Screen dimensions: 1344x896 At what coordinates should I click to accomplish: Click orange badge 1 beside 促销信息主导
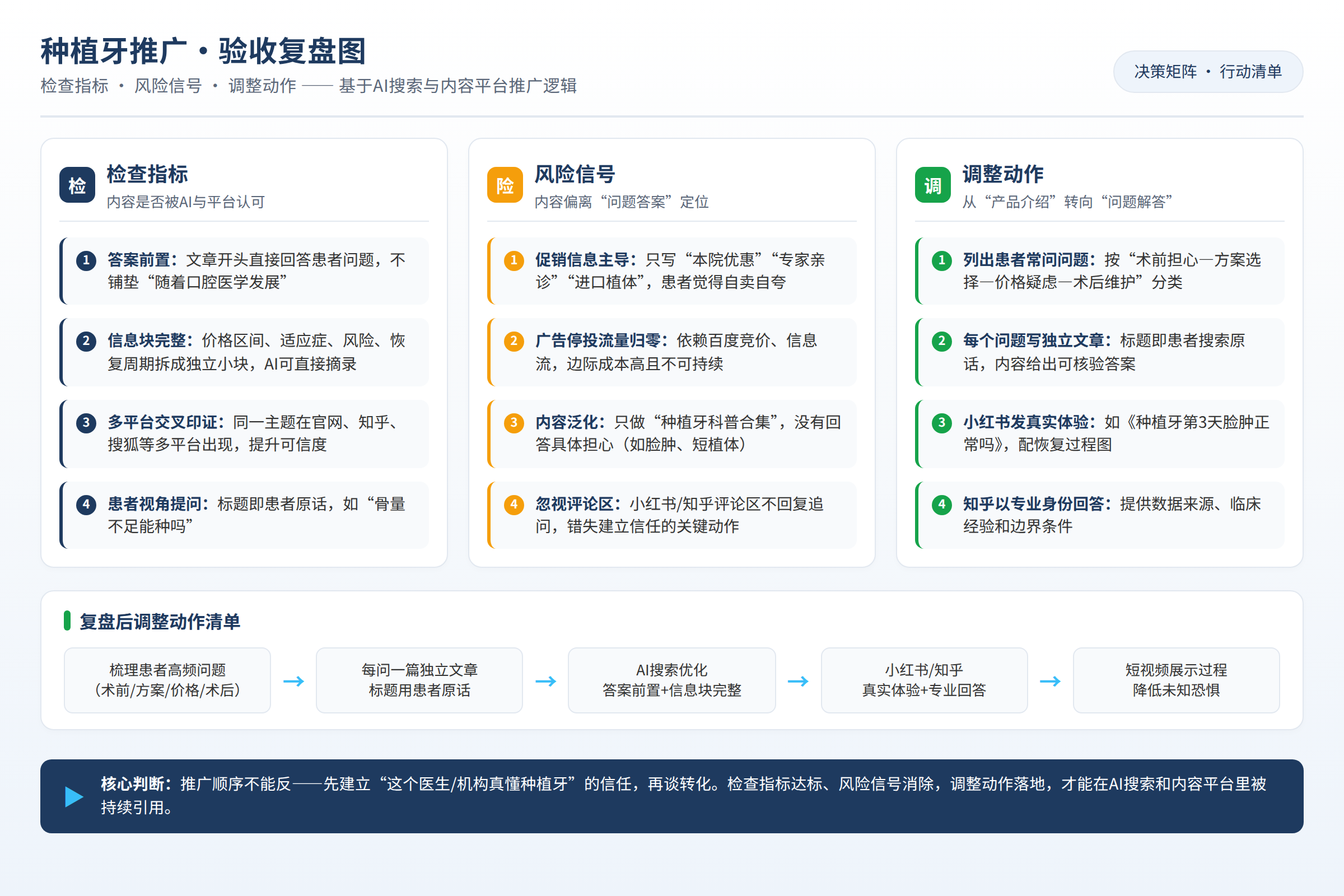pos(514,260)
